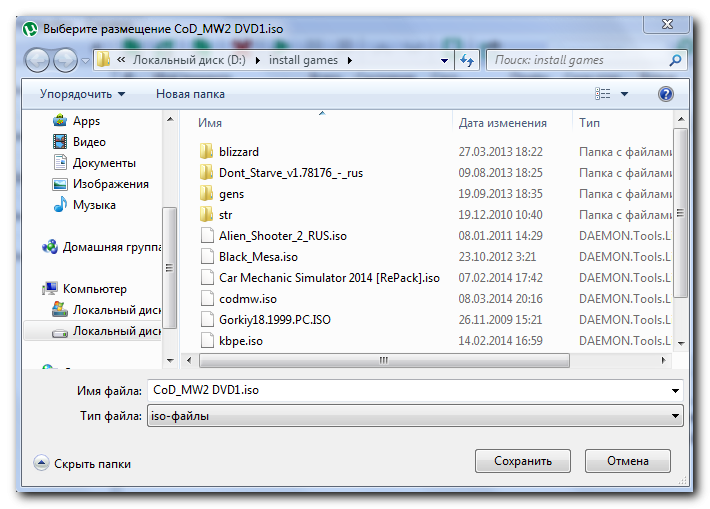Click navigation pane scroll down arrow
This screenshot has width=710, height=509.
tap(170, 361)
